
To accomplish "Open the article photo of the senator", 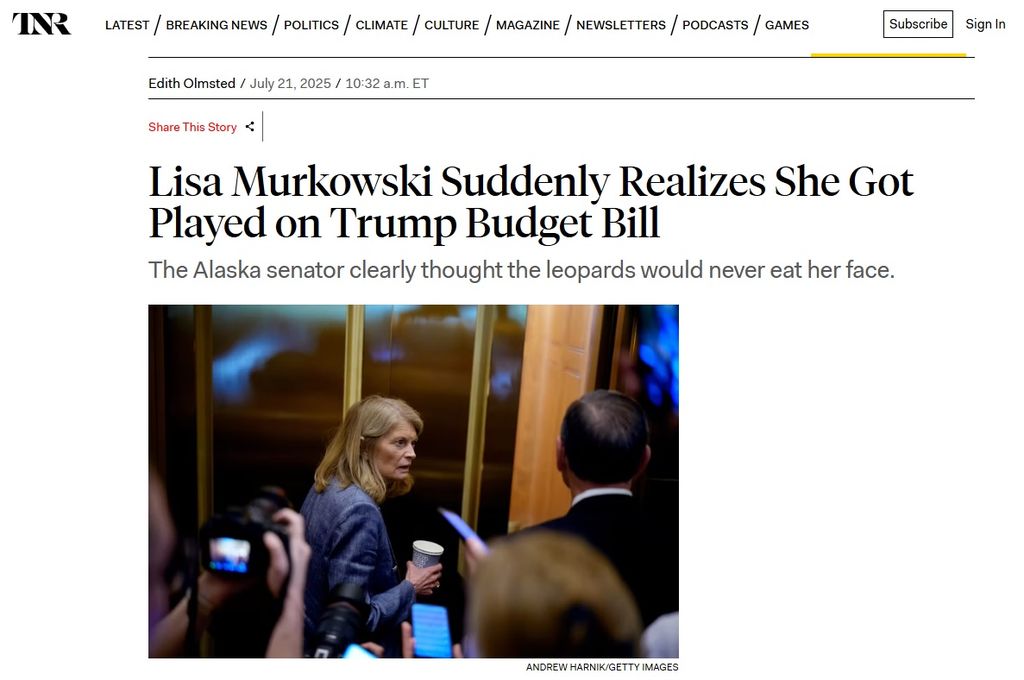I will point(413,481).
